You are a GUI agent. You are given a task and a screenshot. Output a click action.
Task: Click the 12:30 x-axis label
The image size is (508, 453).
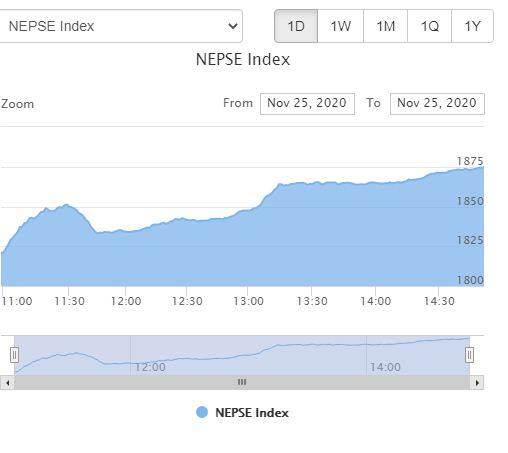click(x=187, y=301)
